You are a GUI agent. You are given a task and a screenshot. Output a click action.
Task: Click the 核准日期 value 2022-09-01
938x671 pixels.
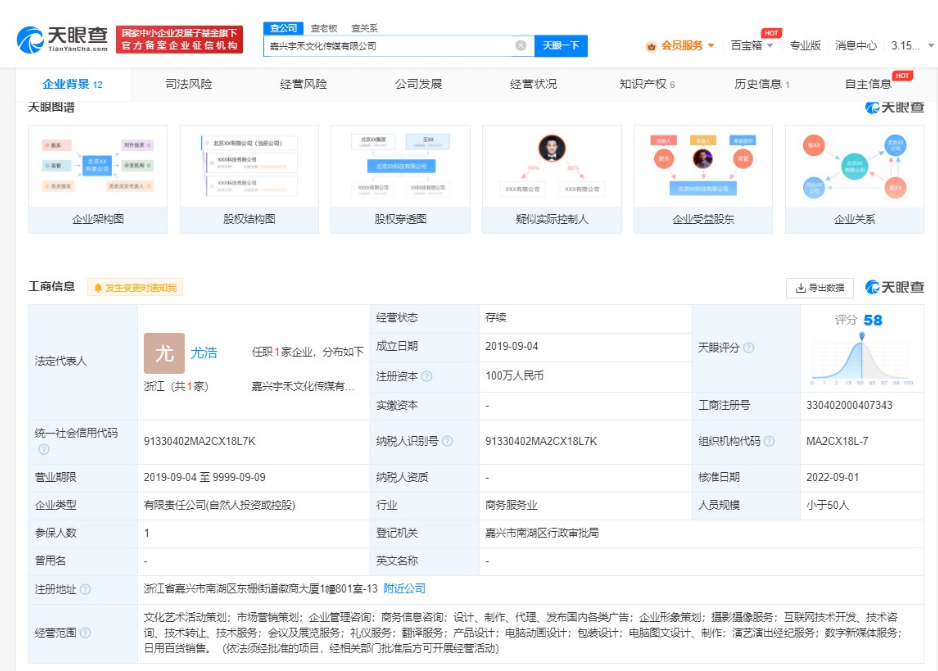(x=833, y=477)
